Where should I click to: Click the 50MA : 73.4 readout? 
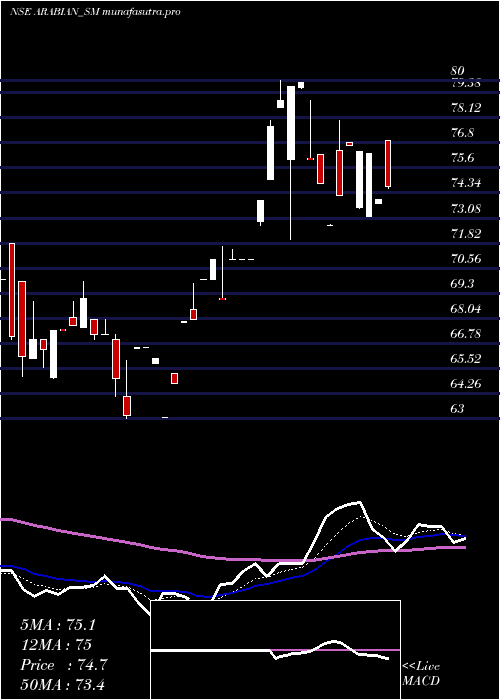click(62, 684)
